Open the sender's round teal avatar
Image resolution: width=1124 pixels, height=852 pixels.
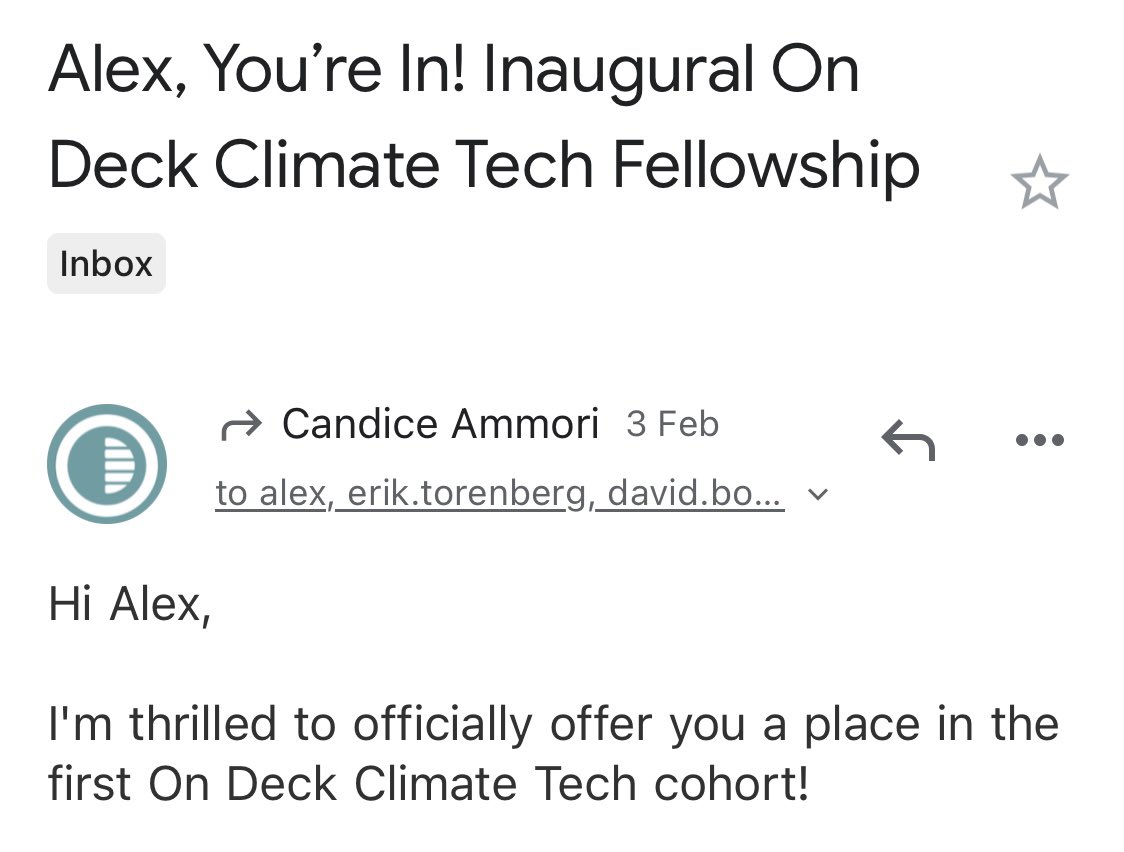(x=107, y=464)
